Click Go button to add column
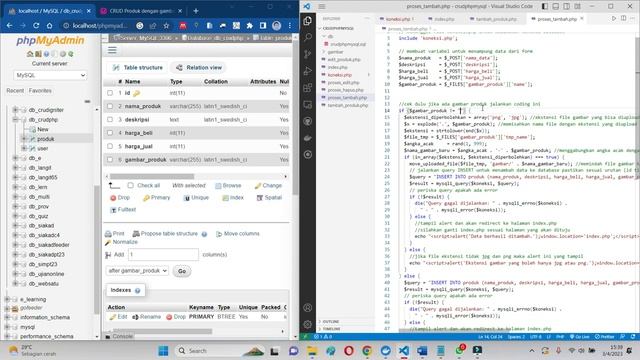 [x=182, y=271]
